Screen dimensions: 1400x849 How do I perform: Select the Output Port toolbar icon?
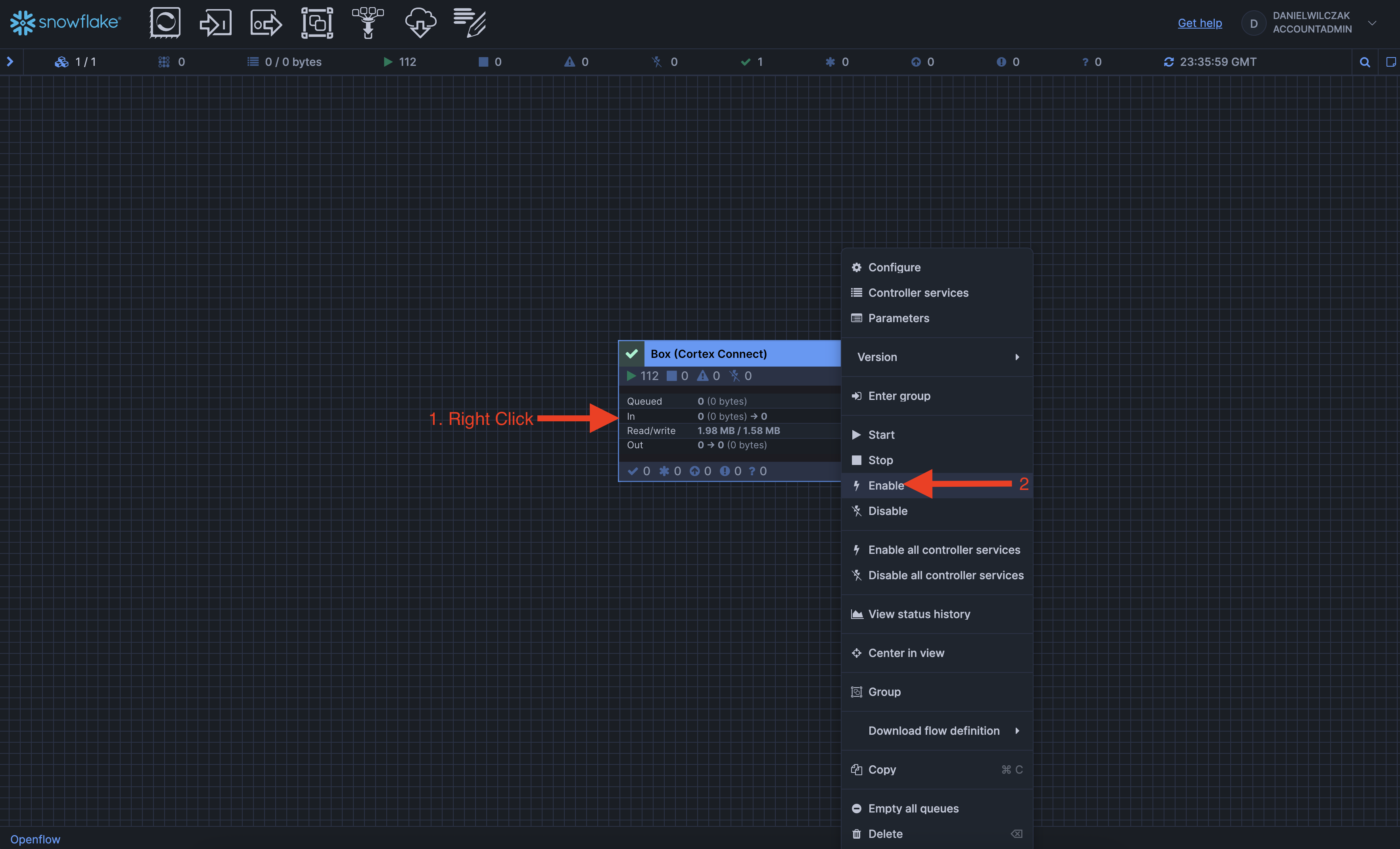(266, 23)
